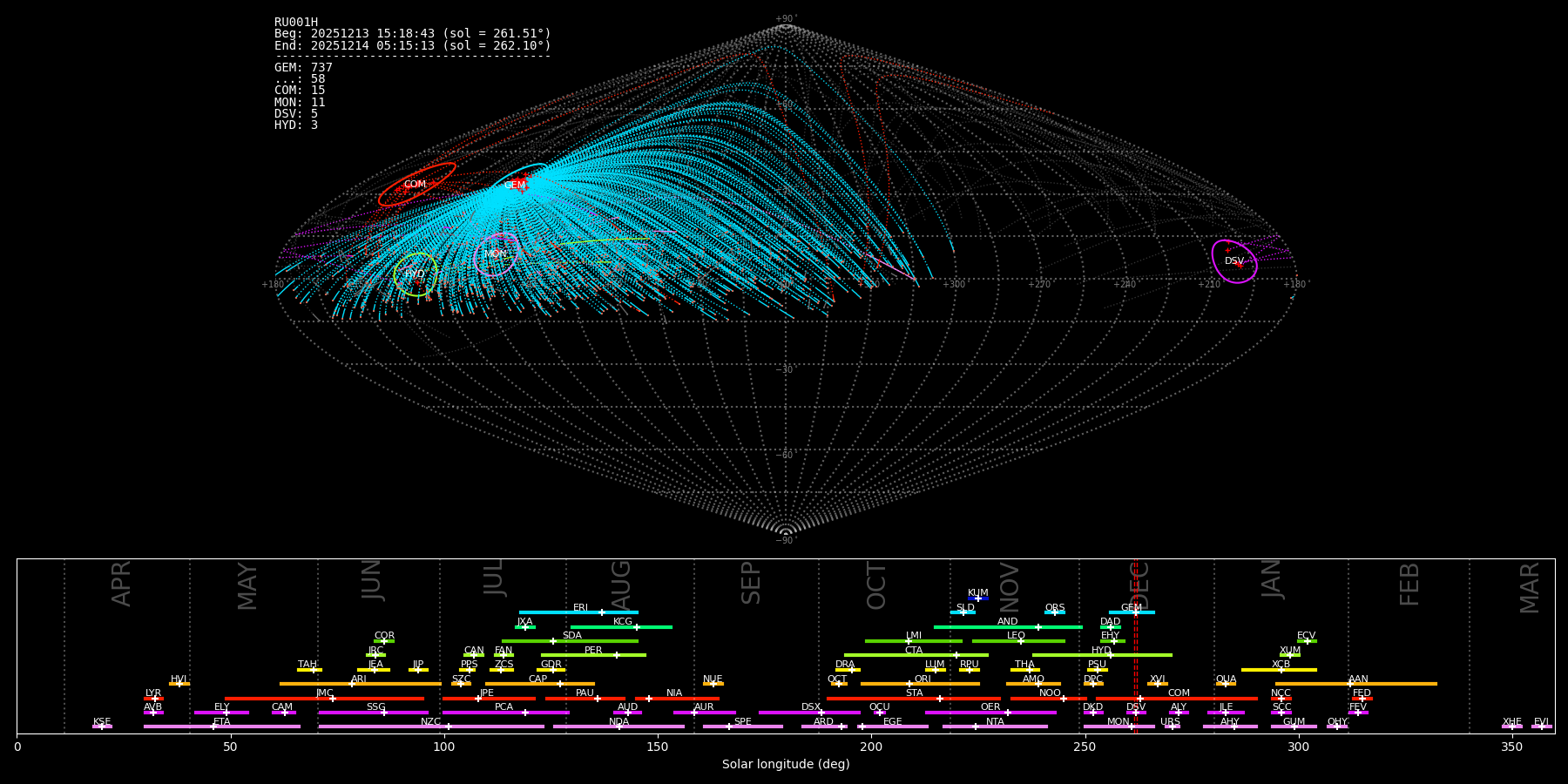Click the LEO shower bar
This screenshot has width=1568, height=784.
coord(1018,641)
